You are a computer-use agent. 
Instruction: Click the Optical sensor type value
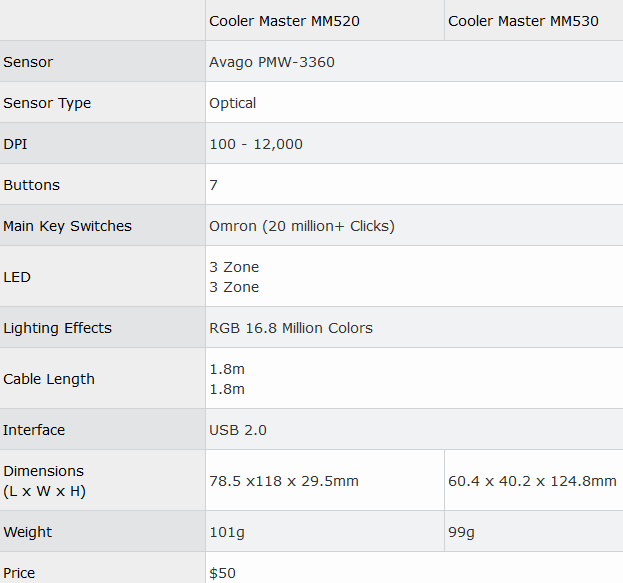pyautogui.click(x=232, y=103)
